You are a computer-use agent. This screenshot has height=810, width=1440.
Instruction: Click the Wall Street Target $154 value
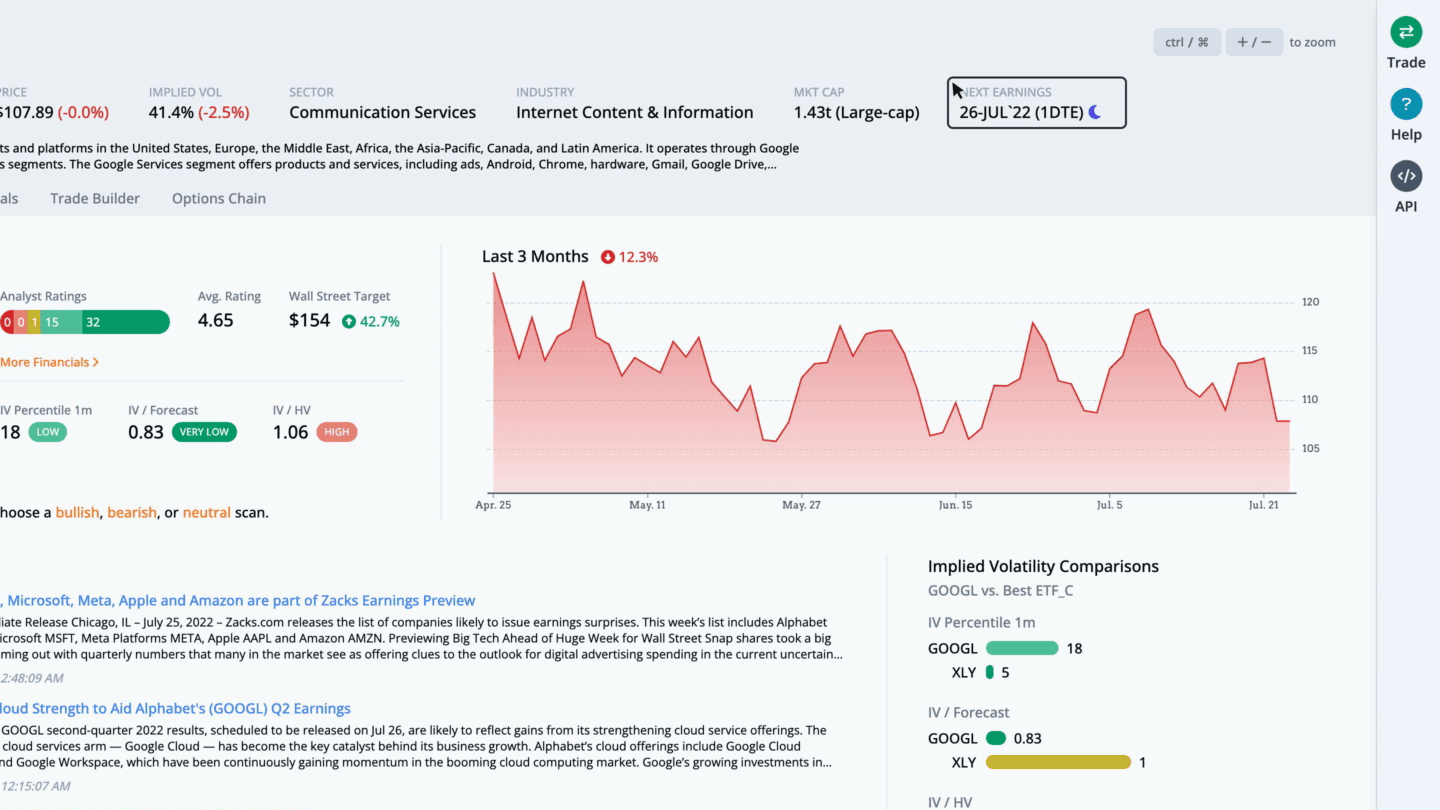pos(309,321)
